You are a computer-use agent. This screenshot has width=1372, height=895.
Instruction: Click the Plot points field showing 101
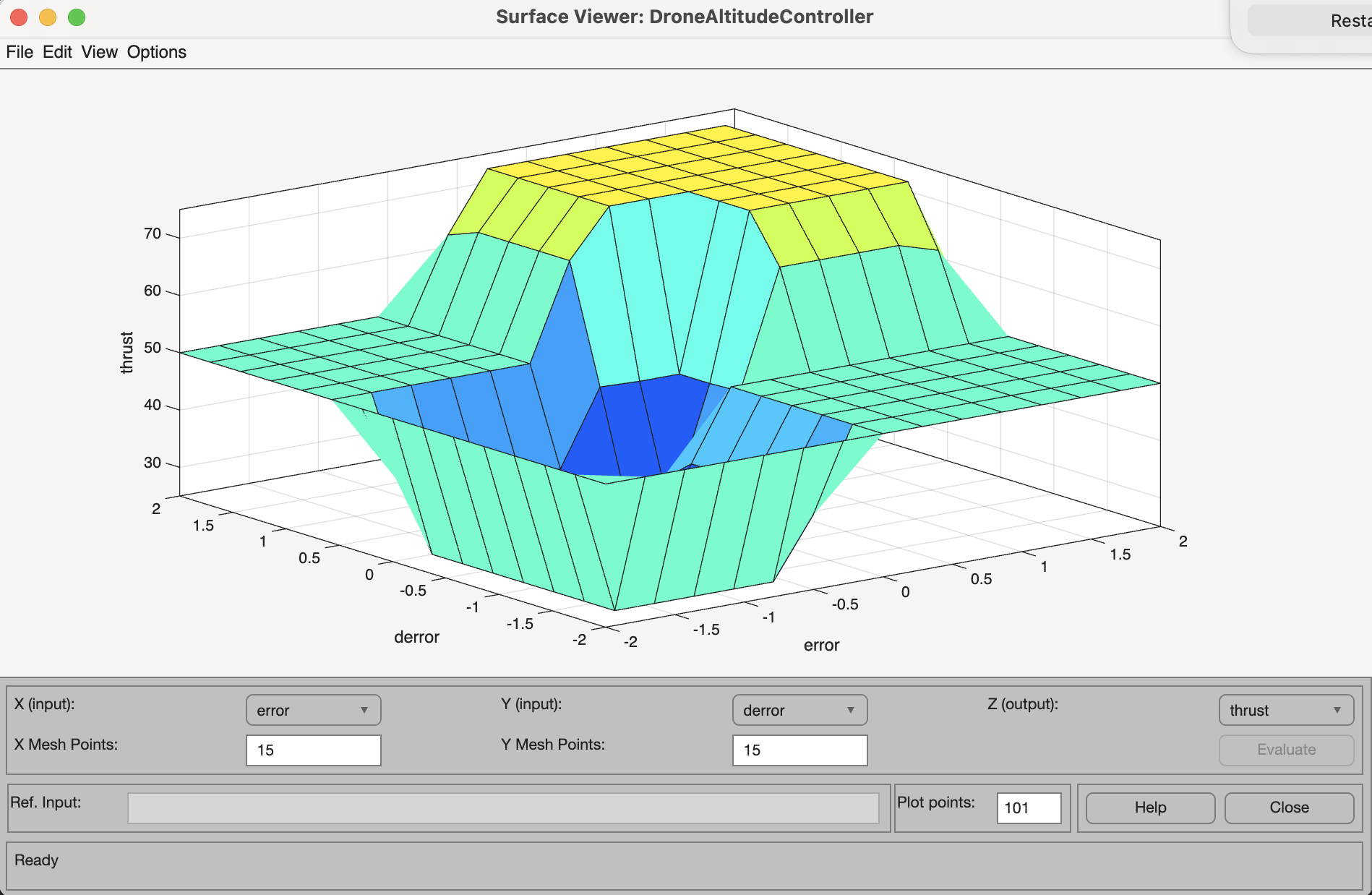tap(1029, 808)
